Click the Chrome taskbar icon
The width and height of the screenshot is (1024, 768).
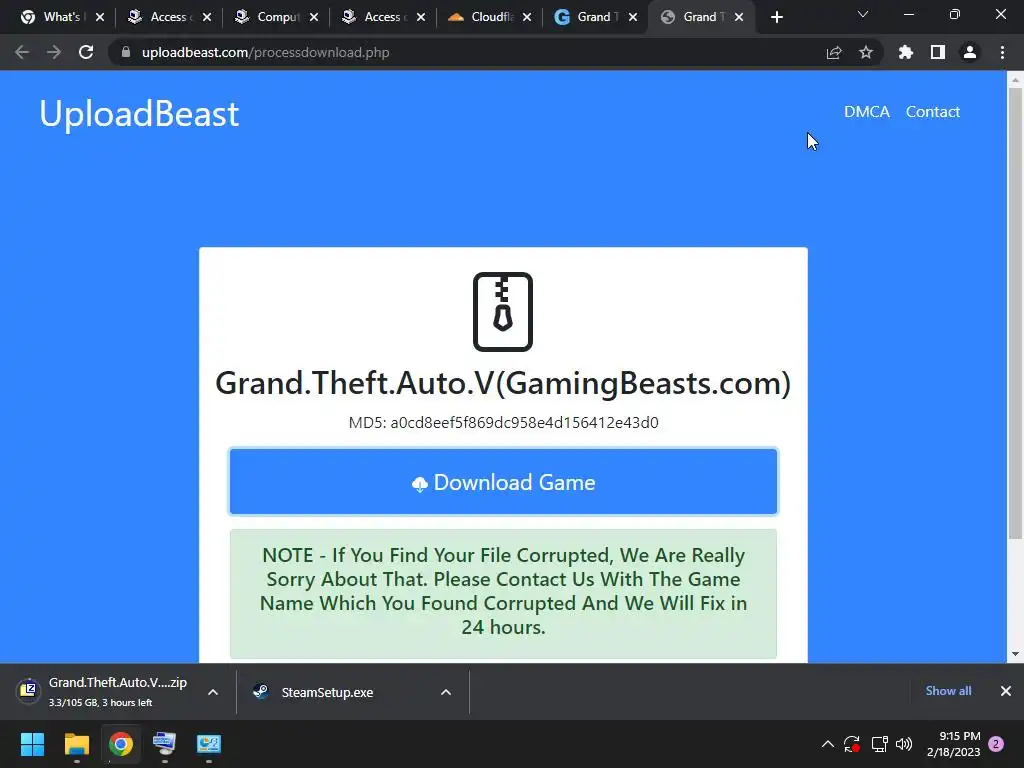click(x=121, y=744)
